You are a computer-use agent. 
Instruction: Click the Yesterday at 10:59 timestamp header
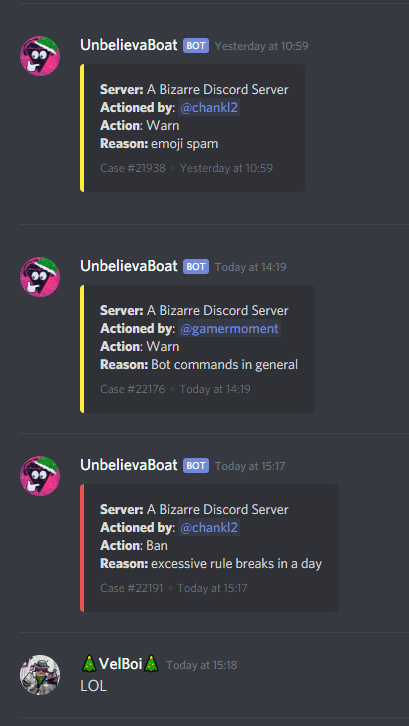pyautogui.click(x=261, y=46)
